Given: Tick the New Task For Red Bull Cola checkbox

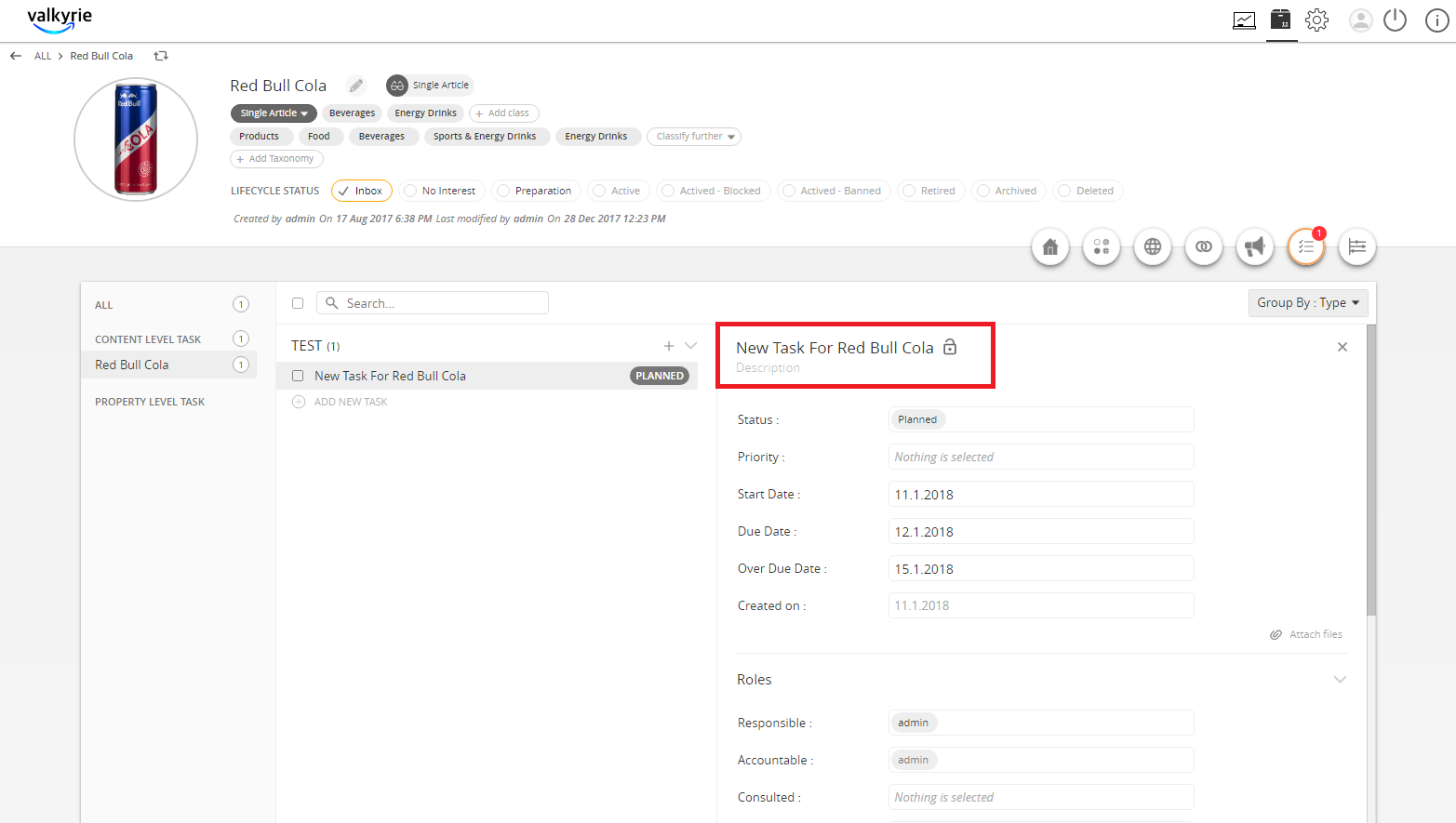Looking at the screenshot, I should (x=298, y=376).
